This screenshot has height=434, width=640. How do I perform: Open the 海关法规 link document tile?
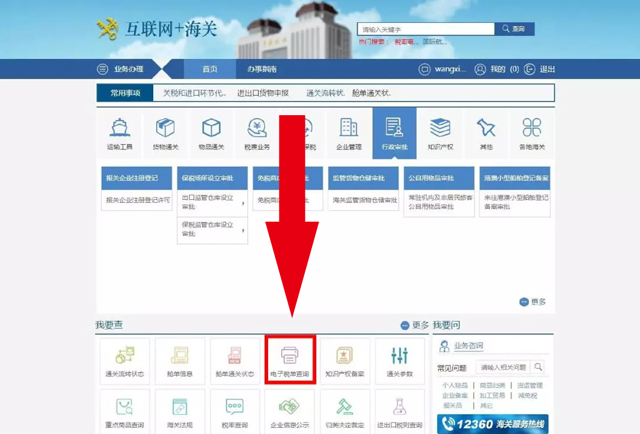[180, 412]
